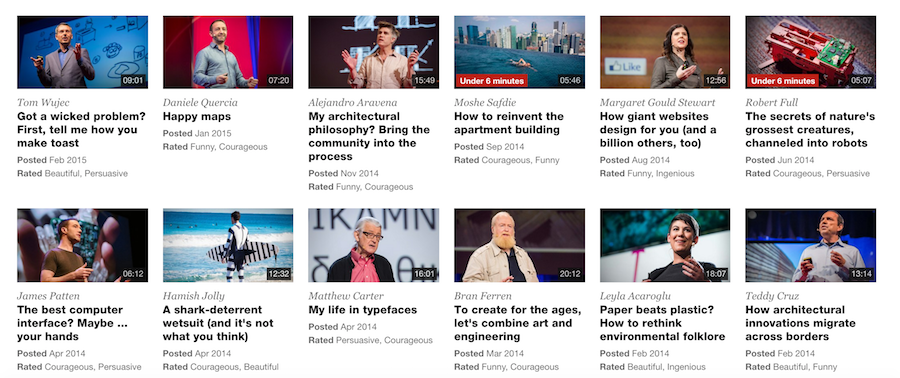The width and height of the screenshot is (900, 378).
Task: Open Matthew Carter talk thumbnail
Action: (x=374, y=245)
